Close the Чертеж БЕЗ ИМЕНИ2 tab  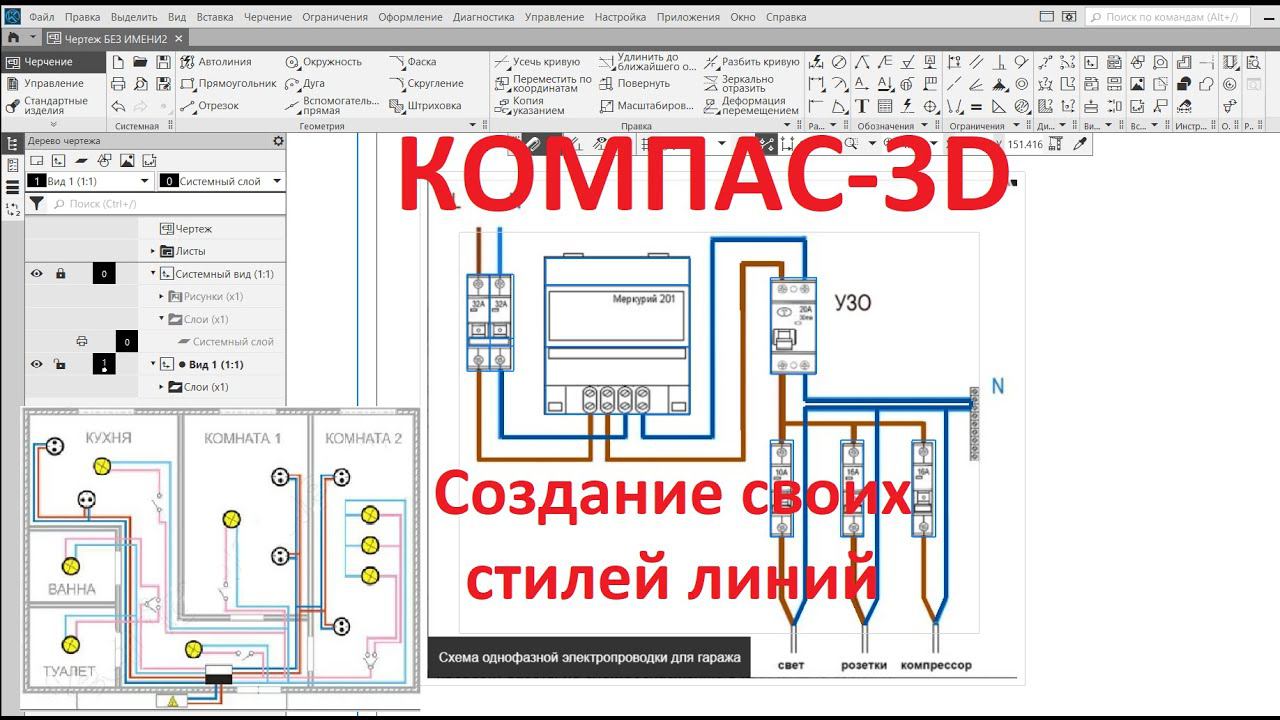coord(178,37)
